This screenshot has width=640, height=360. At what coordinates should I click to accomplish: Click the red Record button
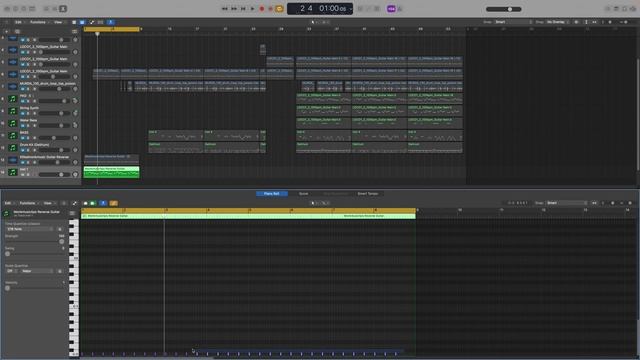click(x=262, y=9)
